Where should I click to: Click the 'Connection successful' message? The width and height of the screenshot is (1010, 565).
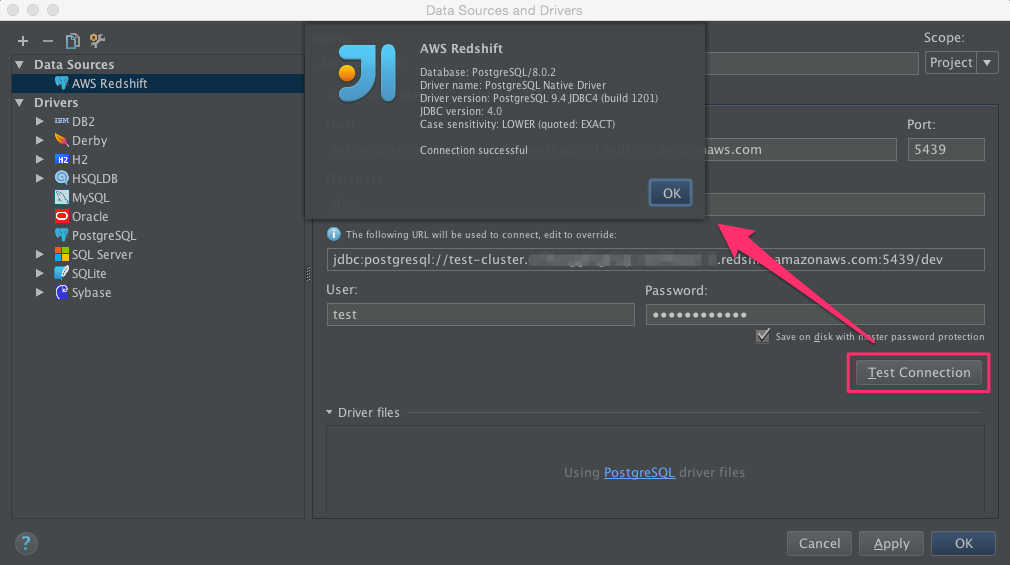pyautogui.click(x=473, y=150)
